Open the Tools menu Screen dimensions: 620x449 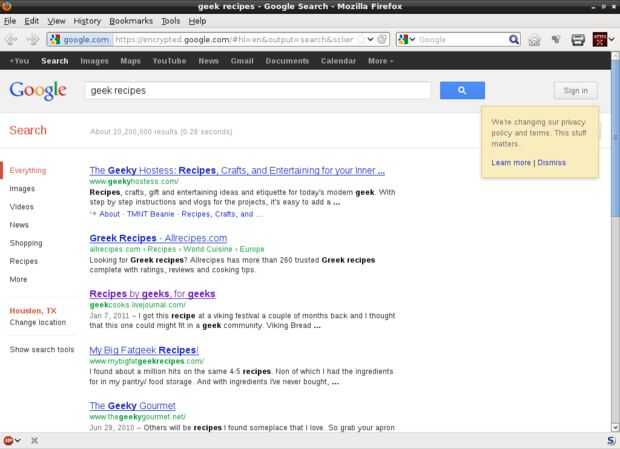[170, 21]
